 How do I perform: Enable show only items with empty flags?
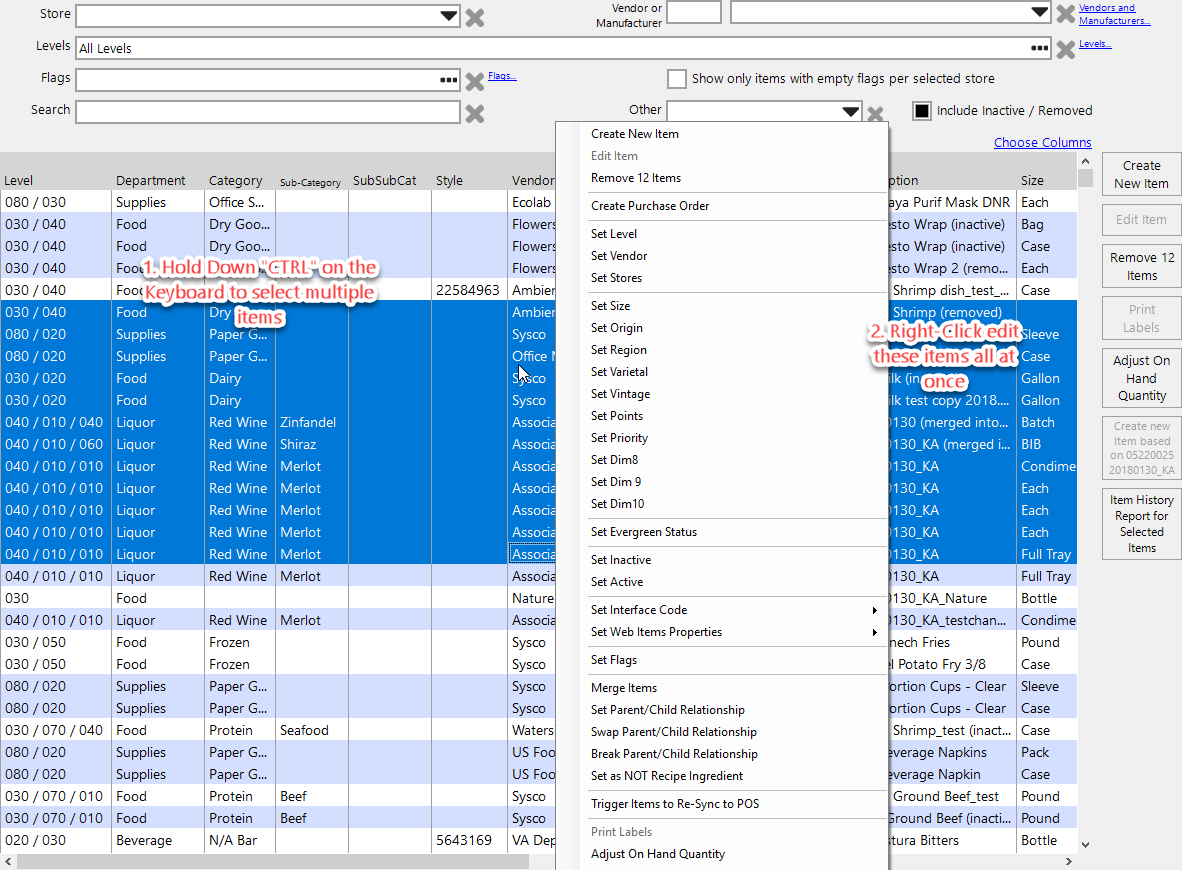677,79
